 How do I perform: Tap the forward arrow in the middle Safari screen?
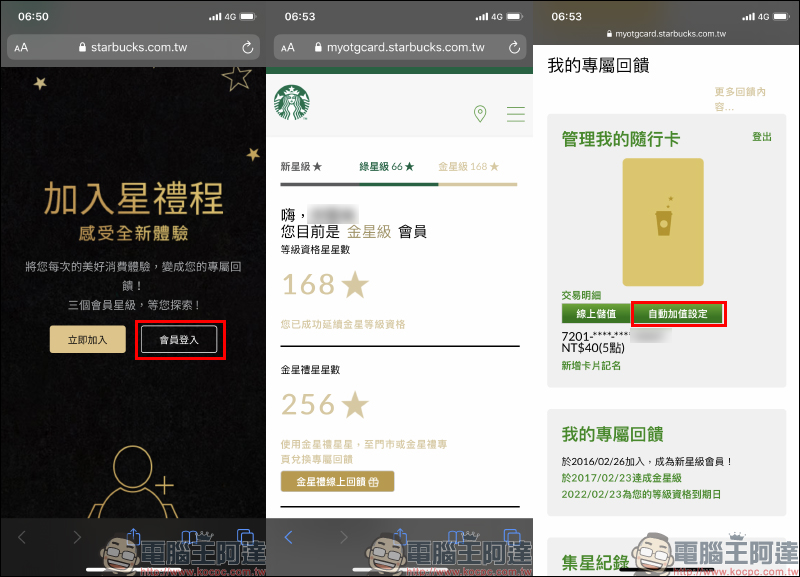pyautogui.click(x=344, y=537)
